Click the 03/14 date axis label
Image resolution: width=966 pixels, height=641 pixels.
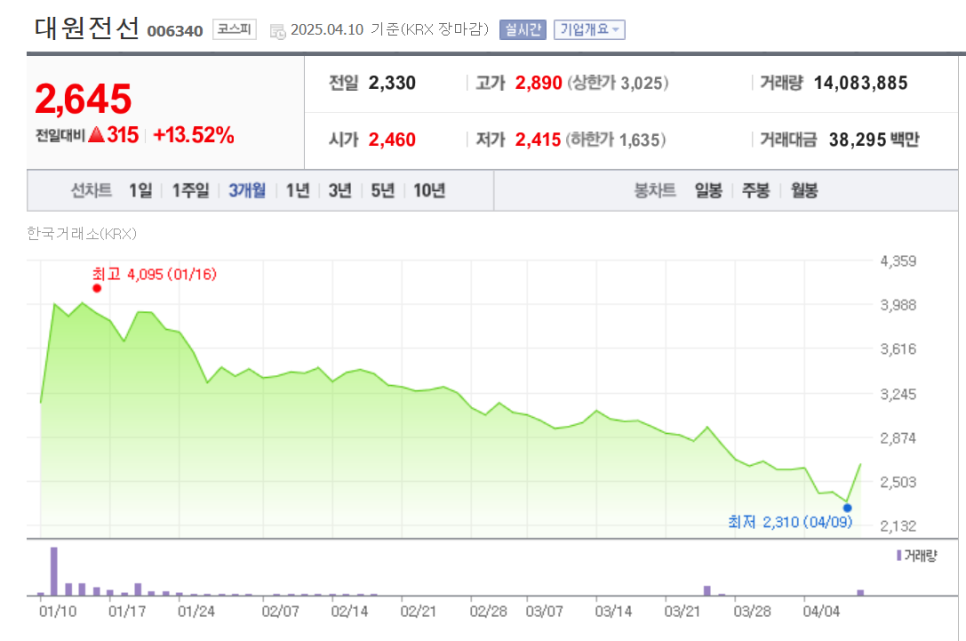613,611
